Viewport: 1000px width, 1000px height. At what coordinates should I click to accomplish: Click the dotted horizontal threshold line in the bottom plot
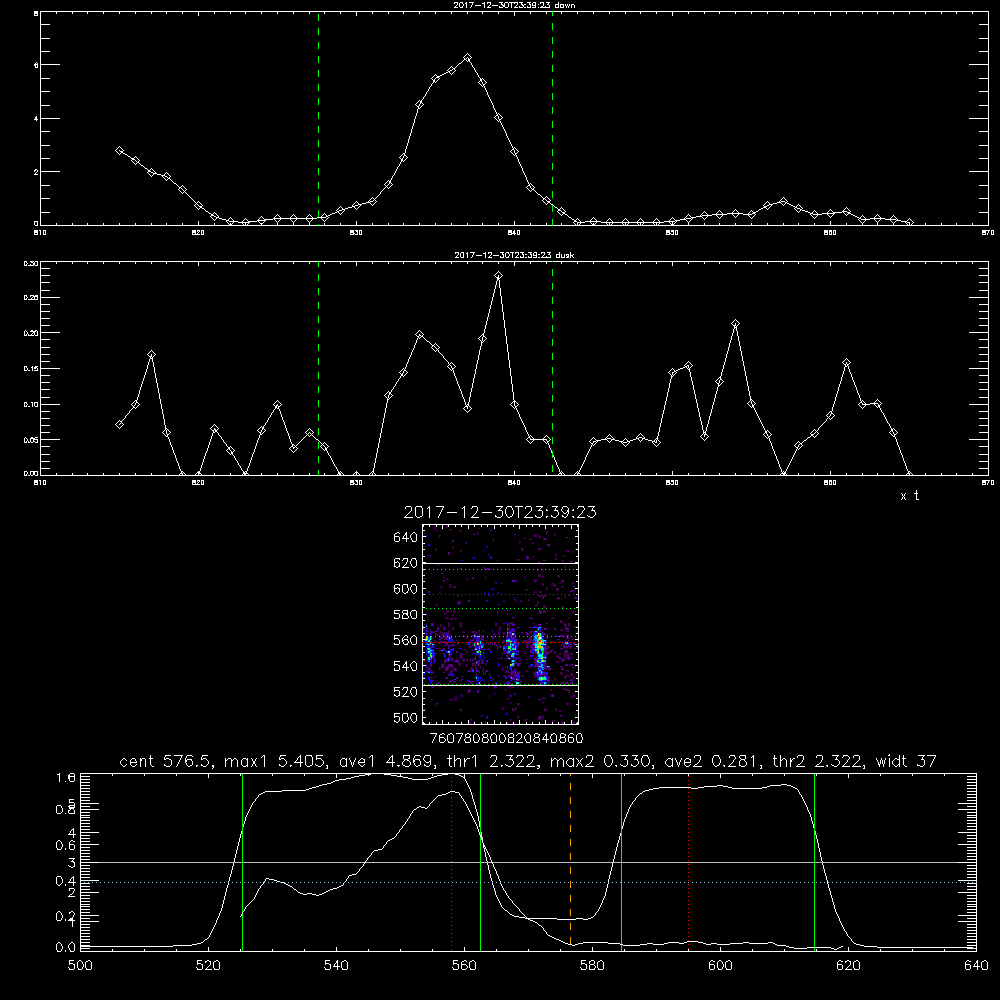point(528,882)
